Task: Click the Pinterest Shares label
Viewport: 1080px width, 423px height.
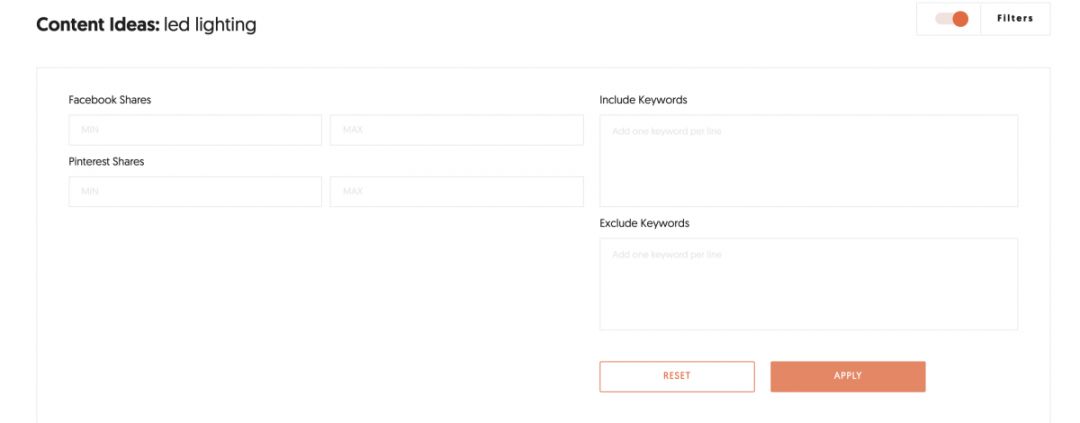Action: (x=106, y=162)
